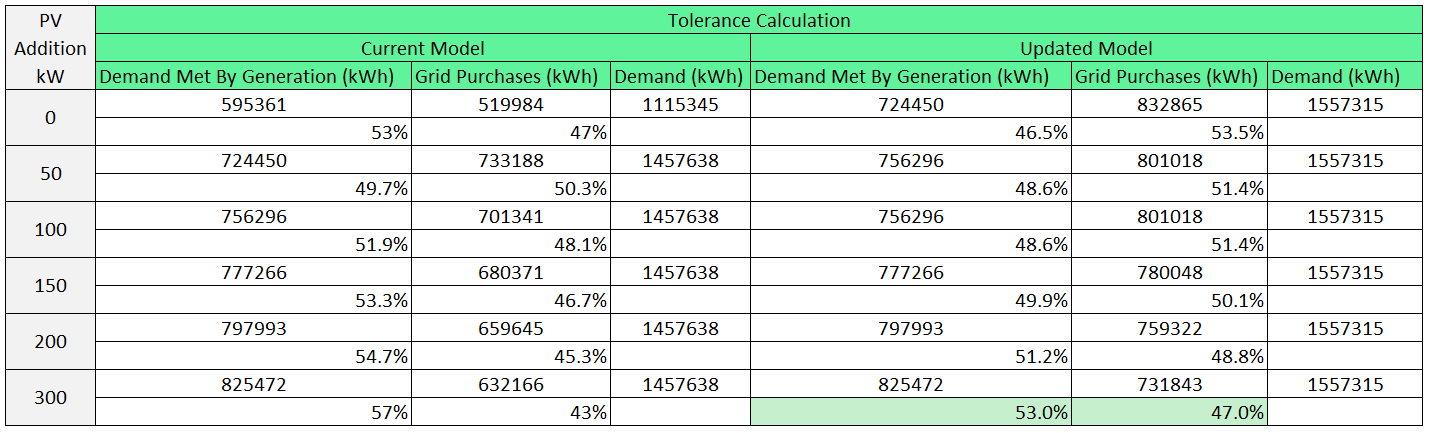The image size is (1430, 433).
Task: Select the demand cell showing 1115345
Action: coord(680,104)
